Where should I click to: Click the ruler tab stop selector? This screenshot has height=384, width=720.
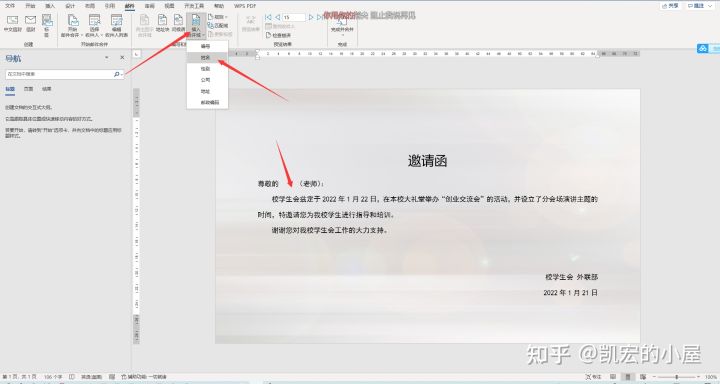(x=137, y=54)
